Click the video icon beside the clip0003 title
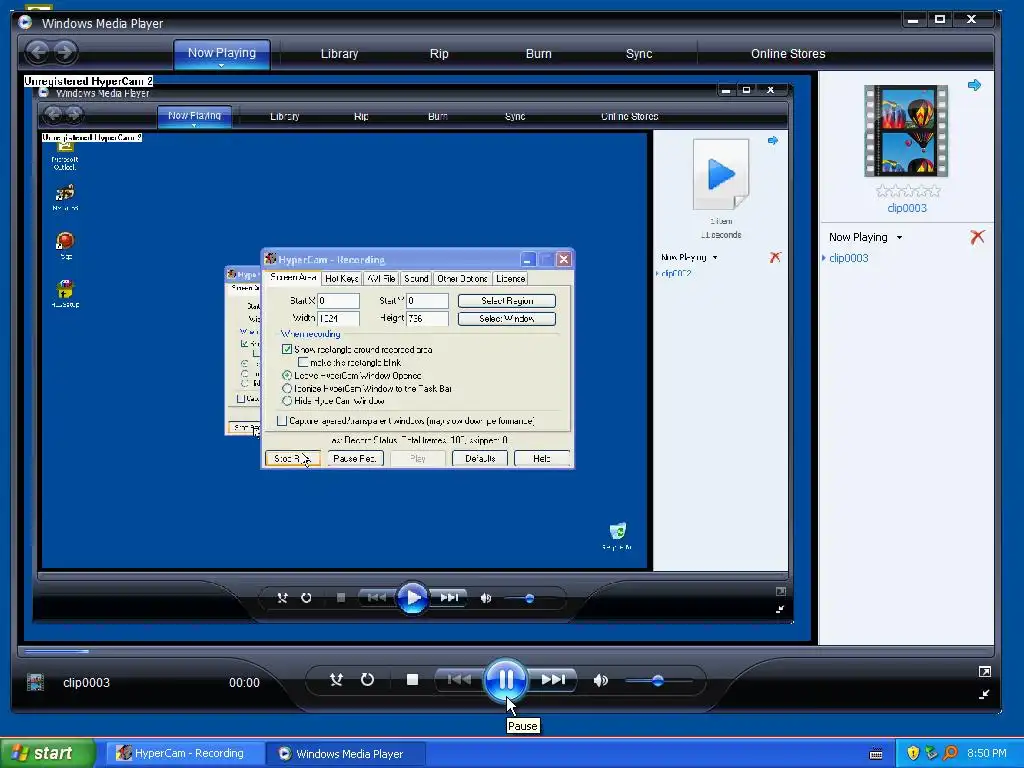This screenshot has height=768, width=1024. (35, 682)
